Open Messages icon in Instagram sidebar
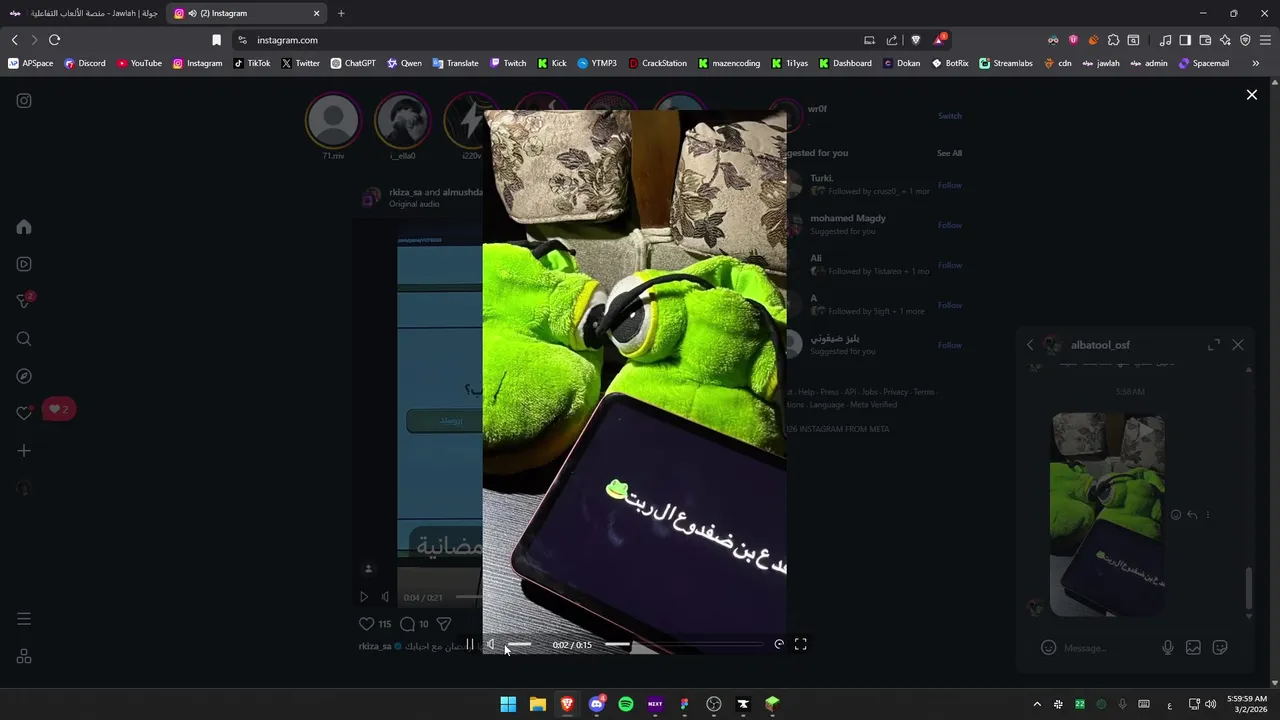This screenshot has width=1280, height=720. (x=24, y=301)
